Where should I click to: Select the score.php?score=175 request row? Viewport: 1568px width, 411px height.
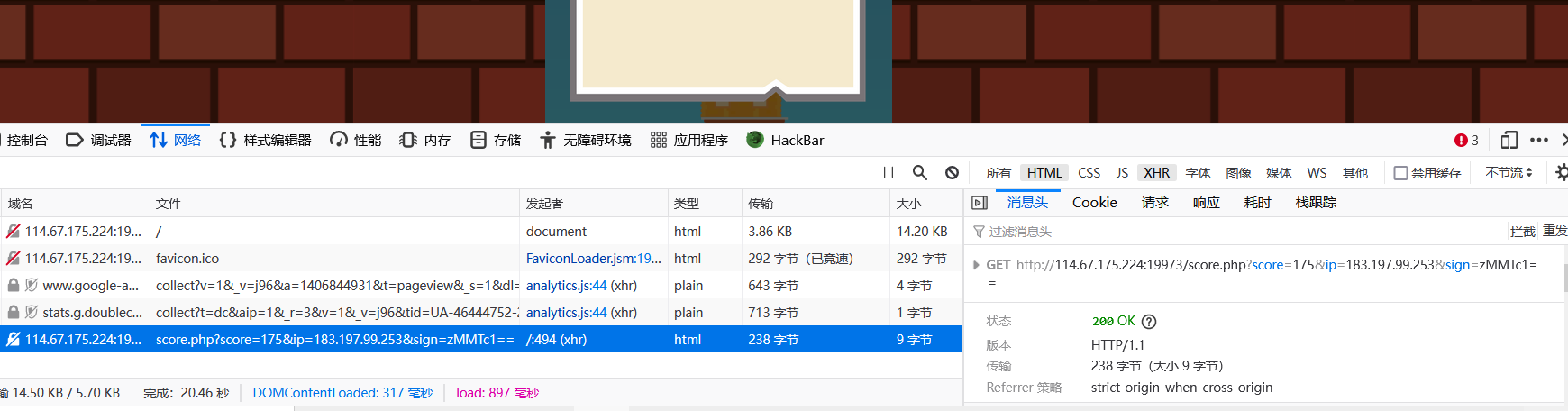coord(481,340)
